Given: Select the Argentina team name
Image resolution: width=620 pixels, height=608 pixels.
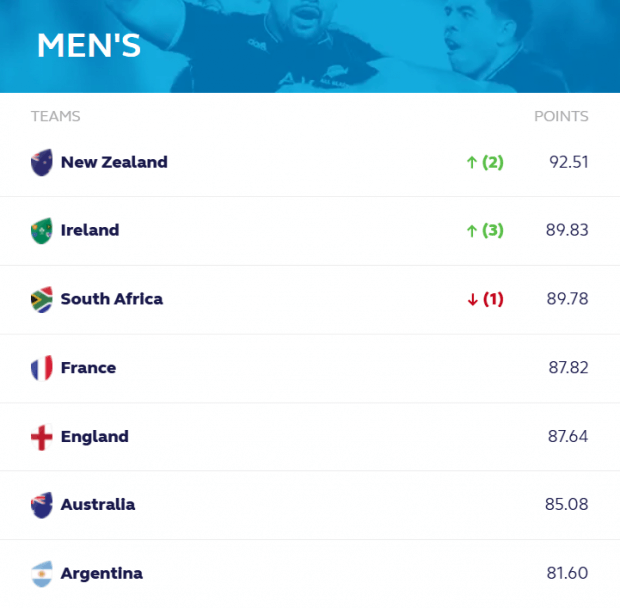Looking at the screenshot, I should (102, 574).
